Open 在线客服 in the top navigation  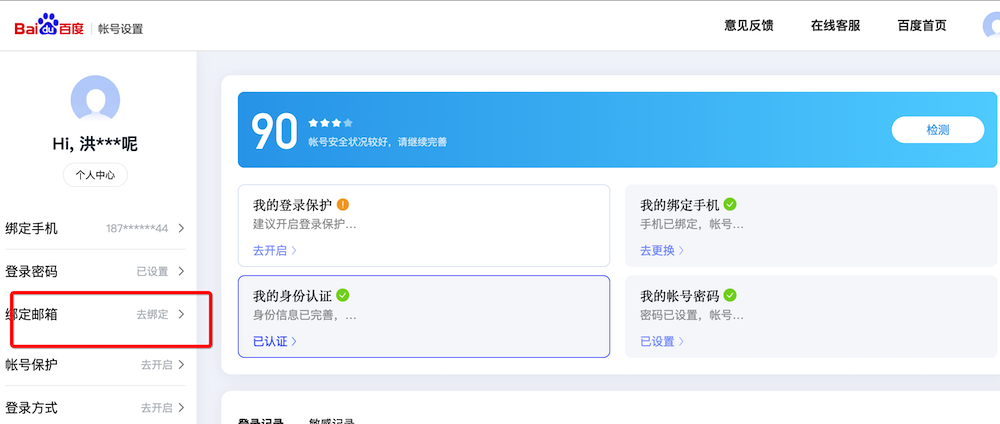tap(836, 26)
